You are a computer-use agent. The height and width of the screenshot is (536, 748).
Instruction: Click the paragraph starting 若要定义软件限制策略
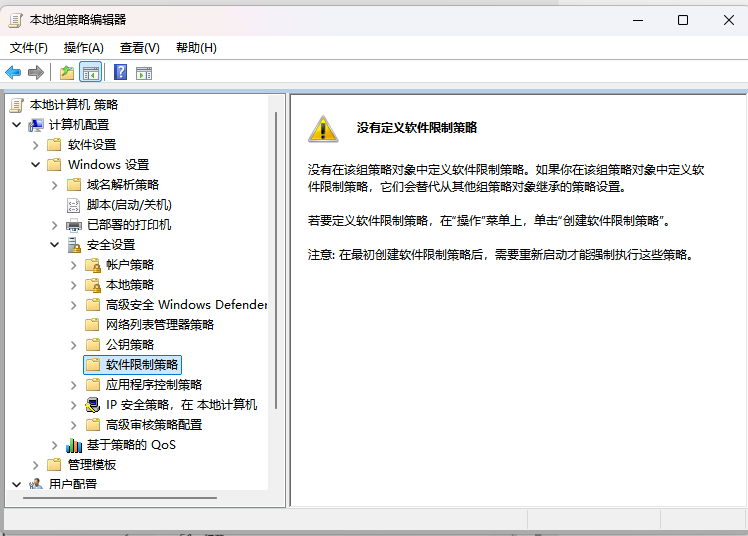489,221
